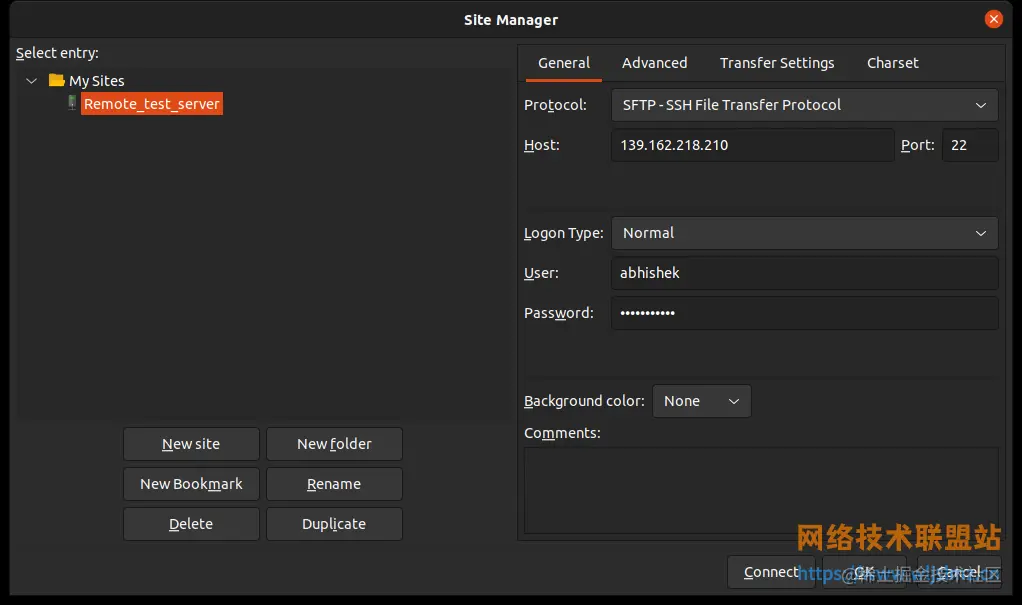Open the Logon Type dropdown

point(804,233)
